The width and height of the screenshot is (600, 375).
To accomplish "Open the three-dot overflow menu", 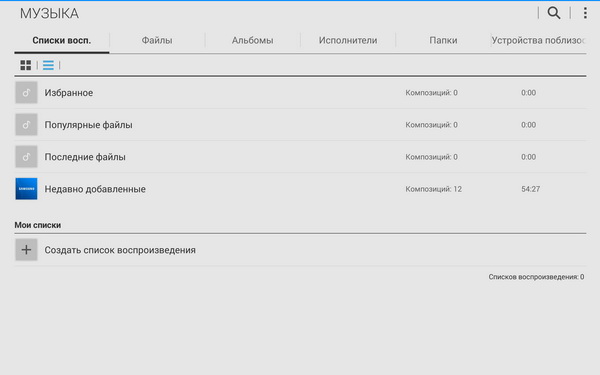I will click(x=585, y=13).
